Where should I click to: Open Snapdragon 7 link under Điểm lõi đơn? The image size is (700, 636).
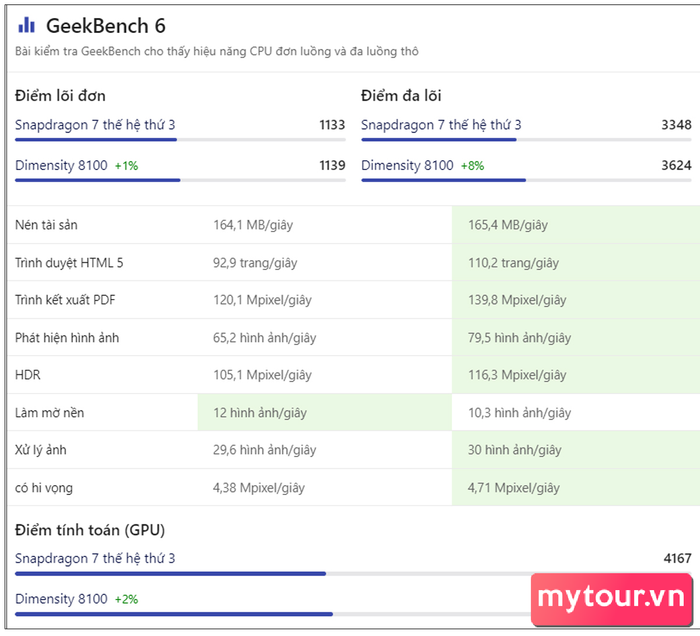coord(95,125)
